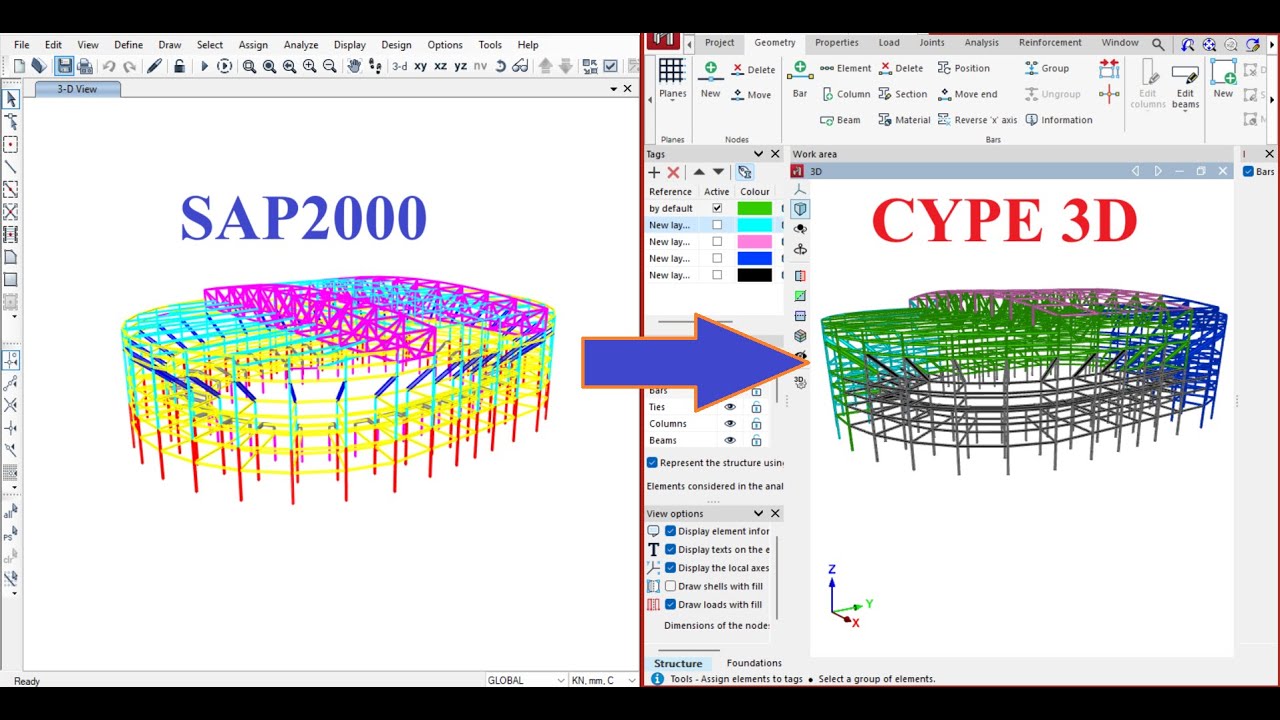Image resolution: width=1280 pixels, height=720 pixels.
Task: Save the SAP2000 model with the floppy icon
Action: [64, 66]
